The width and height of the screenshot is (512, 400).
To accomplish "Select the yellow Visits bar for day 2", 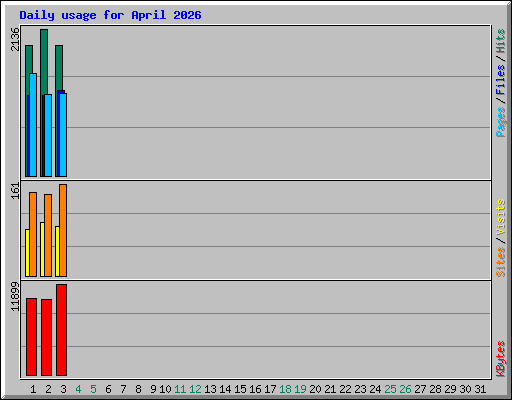I will 42,249.
